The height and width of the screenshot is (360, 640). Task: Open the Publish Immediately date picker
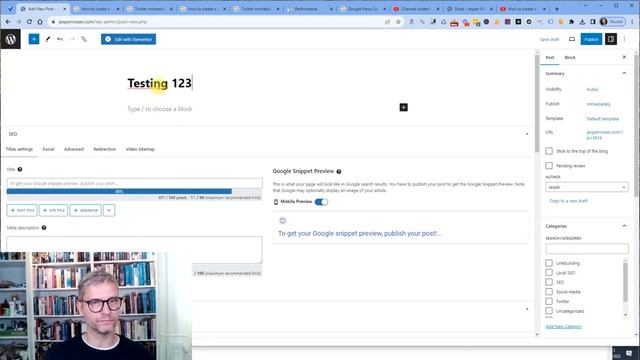(598, 104)
